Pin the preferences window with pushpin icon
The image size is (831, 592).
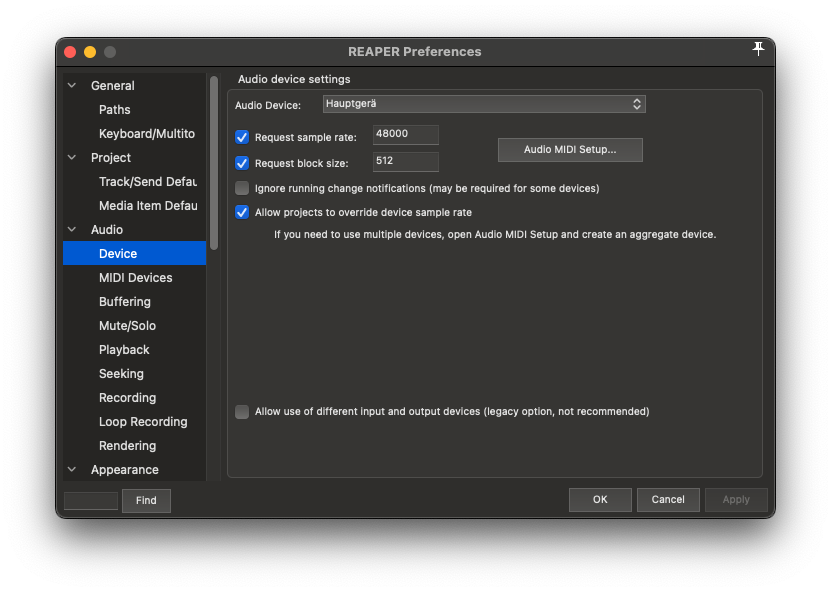[x=758, y=49]
